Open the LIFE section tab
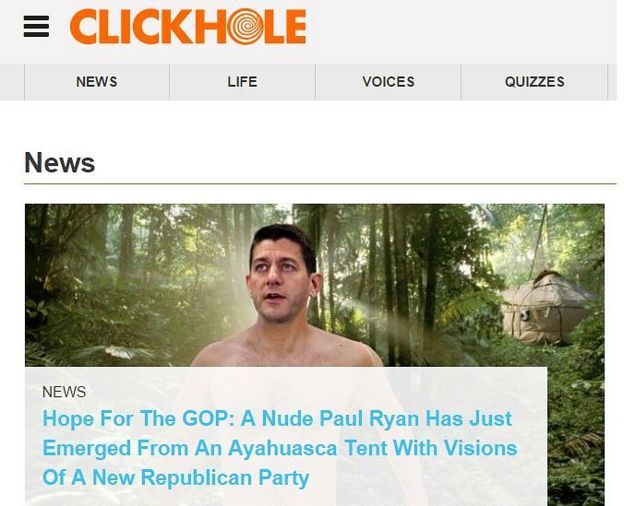This screenshot has height=506, width=624. [242, 82]
